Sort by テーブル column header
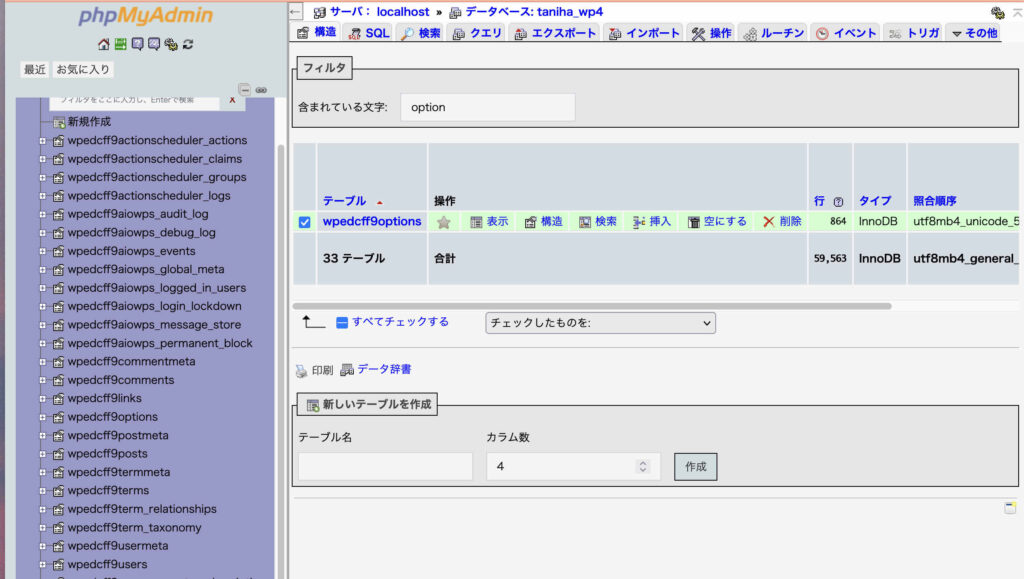 [344, 201]
